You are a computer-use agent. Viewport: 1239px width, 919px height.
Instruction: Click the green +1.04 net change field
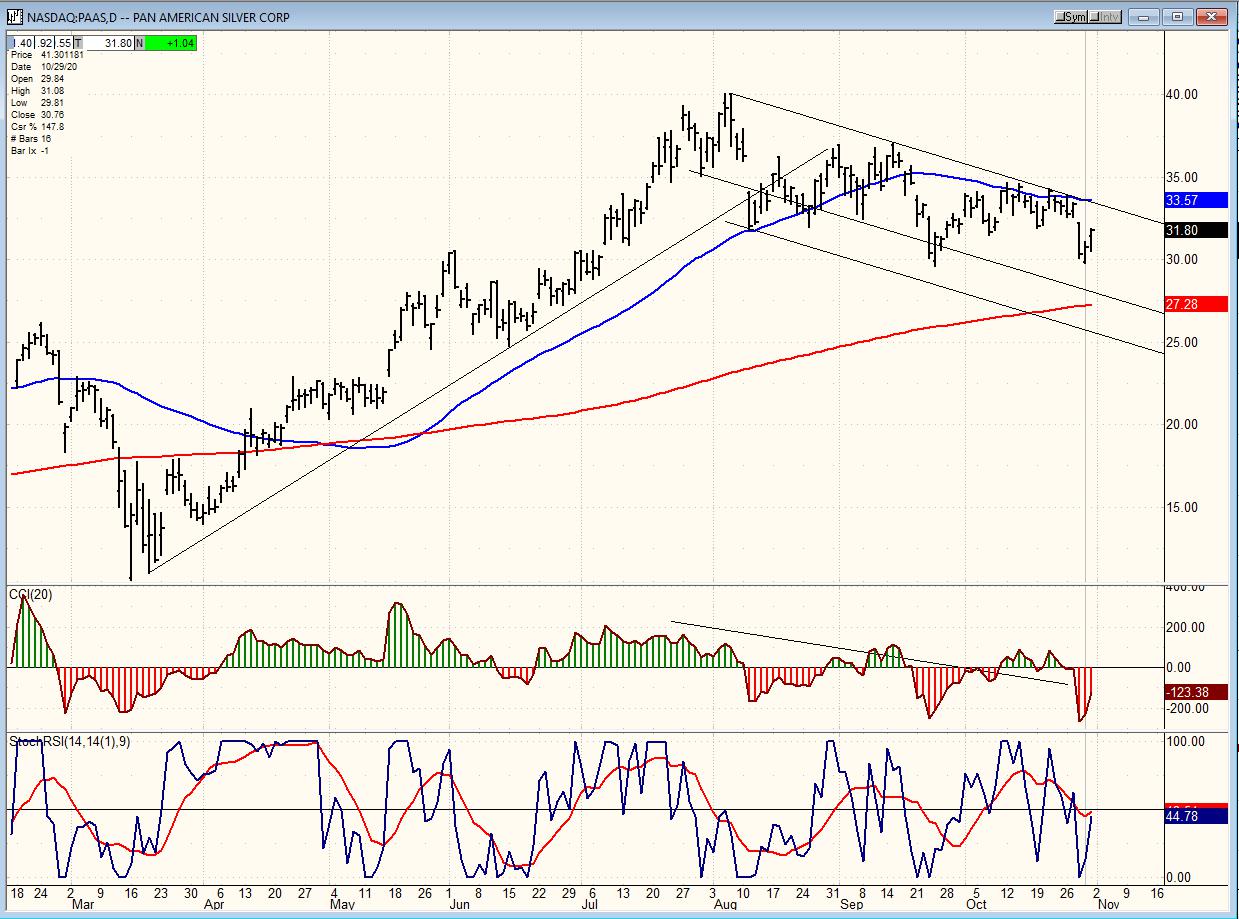170,43
